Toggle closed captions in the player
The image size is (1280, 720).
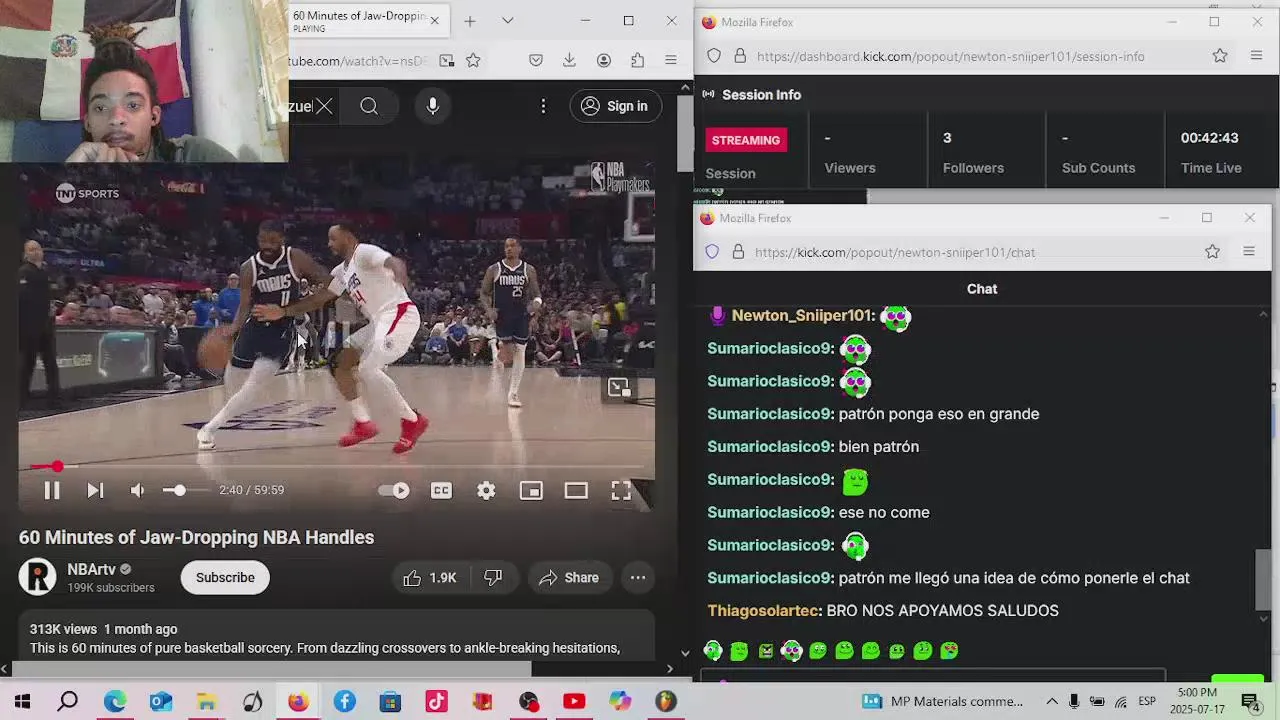pyautogui.click(x=441, y=490)
